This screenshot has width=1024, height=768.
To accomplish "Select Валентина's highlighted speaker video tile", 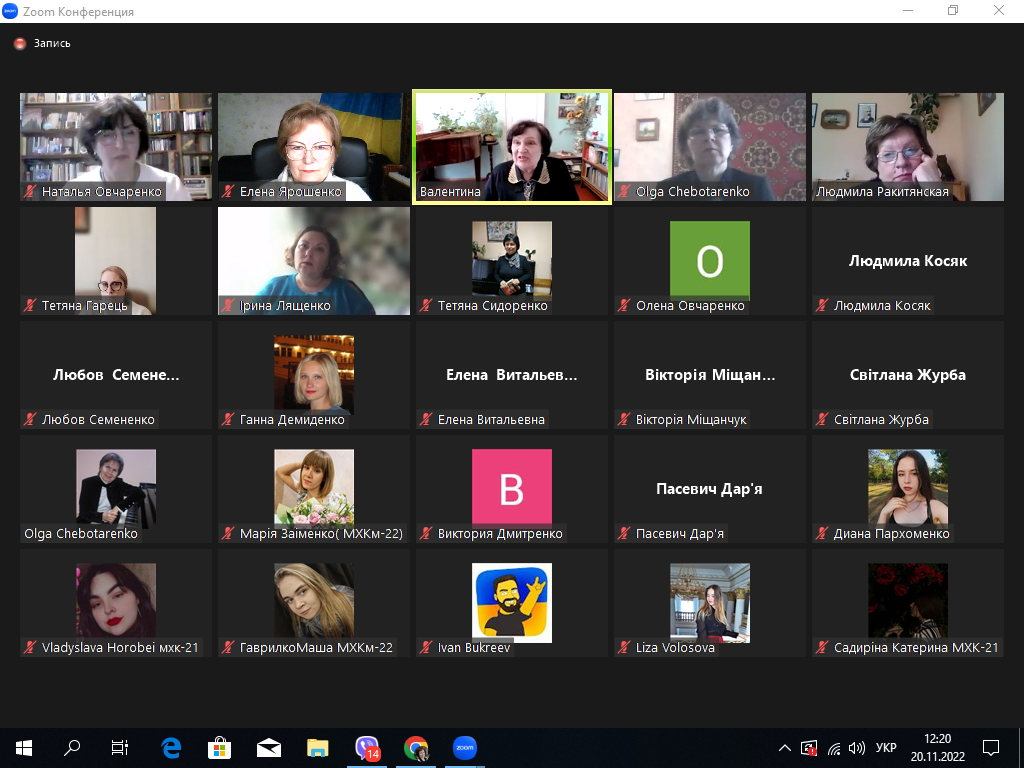I will pyautogui.click(x=511, y=147).
